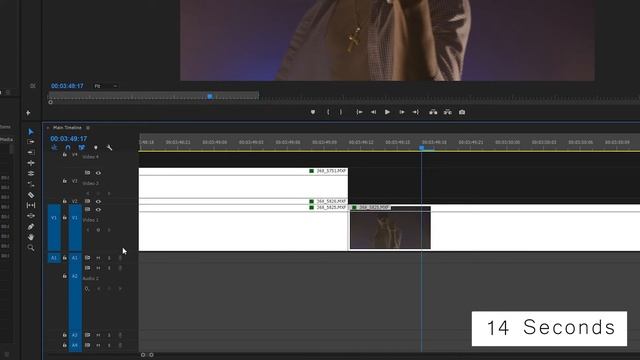Add a marker from timeline header
640x360 pixels.
point(96,147)
